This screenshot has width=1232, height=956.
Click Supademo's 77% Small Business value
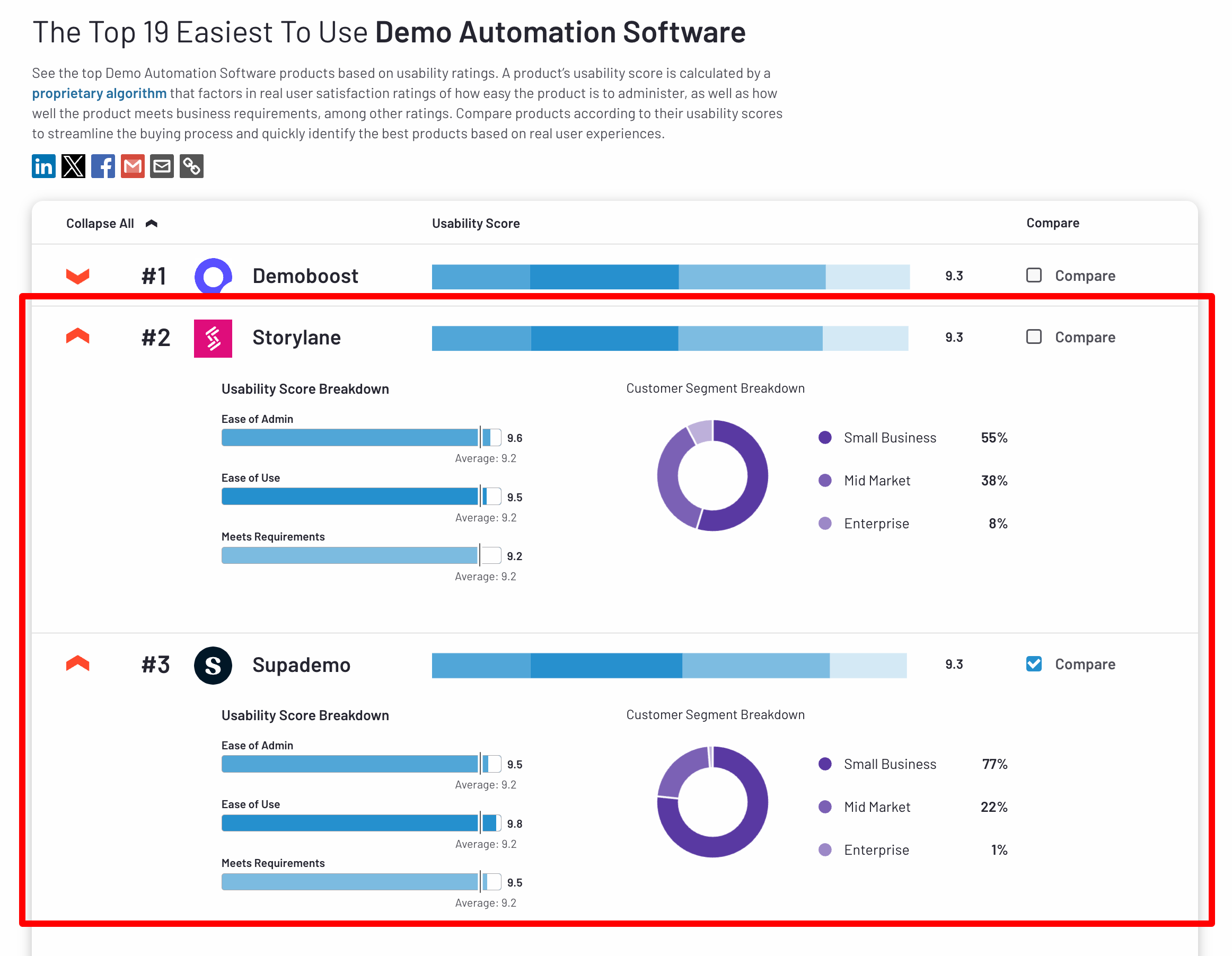[x=995, y=764]
